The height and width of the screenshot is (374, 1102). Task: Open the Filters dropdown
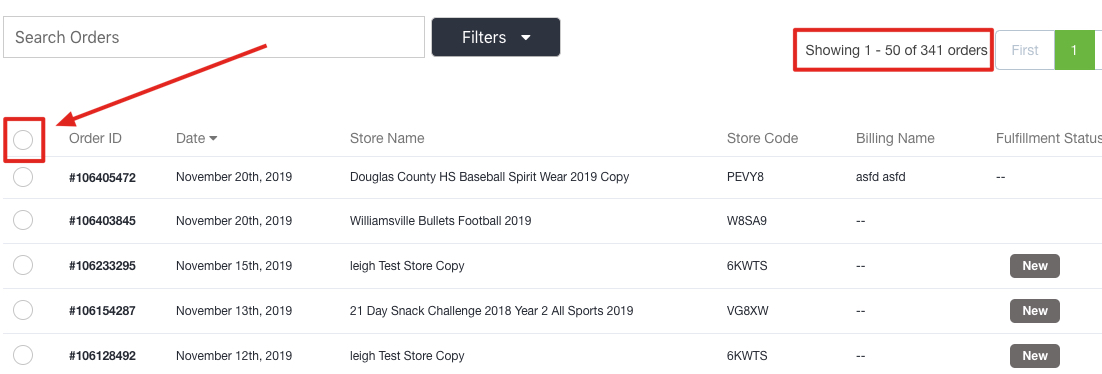point(495,37)
